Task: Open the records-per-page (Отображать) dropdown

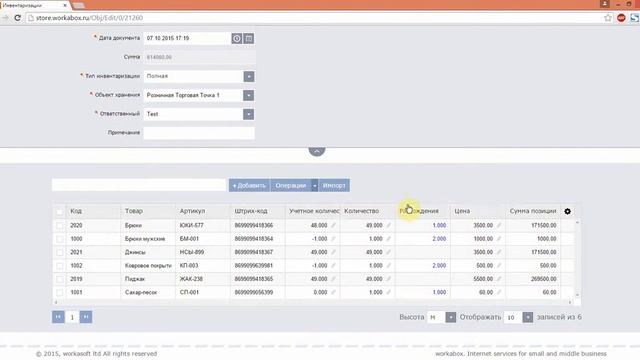Action: click(528, 317)
